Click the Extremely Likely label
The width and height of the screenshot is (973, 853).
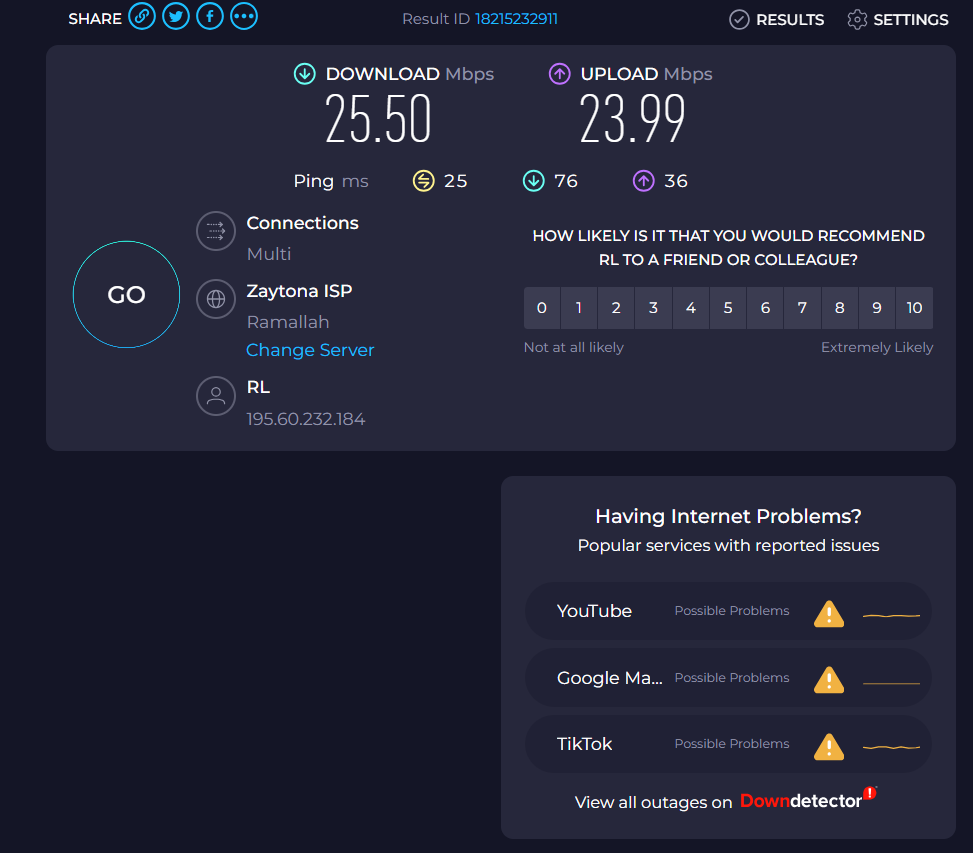(877, 347)
